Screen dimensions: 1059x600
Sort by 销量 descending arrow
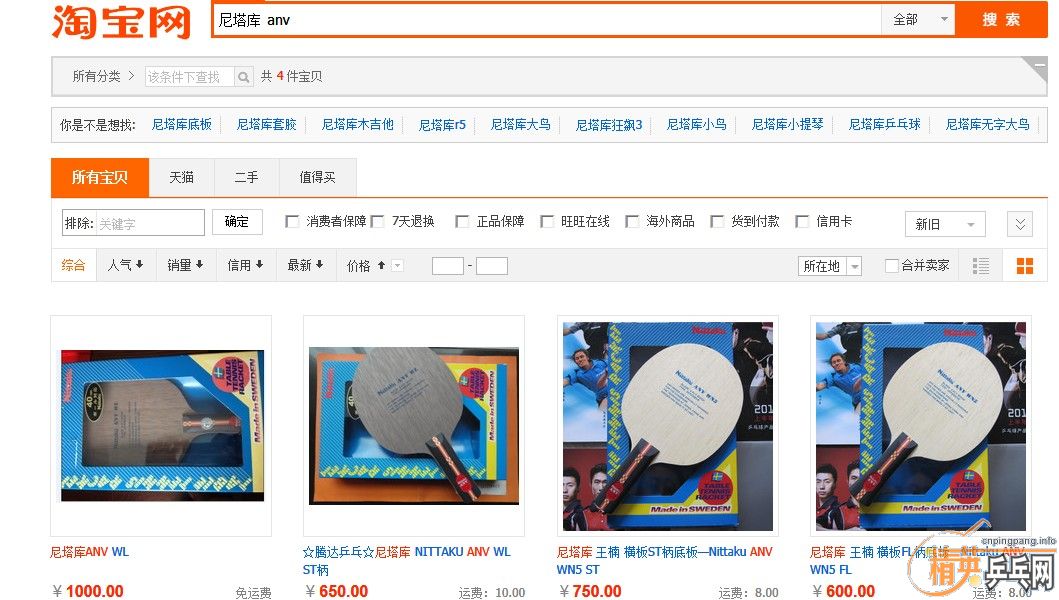[200, 265]
